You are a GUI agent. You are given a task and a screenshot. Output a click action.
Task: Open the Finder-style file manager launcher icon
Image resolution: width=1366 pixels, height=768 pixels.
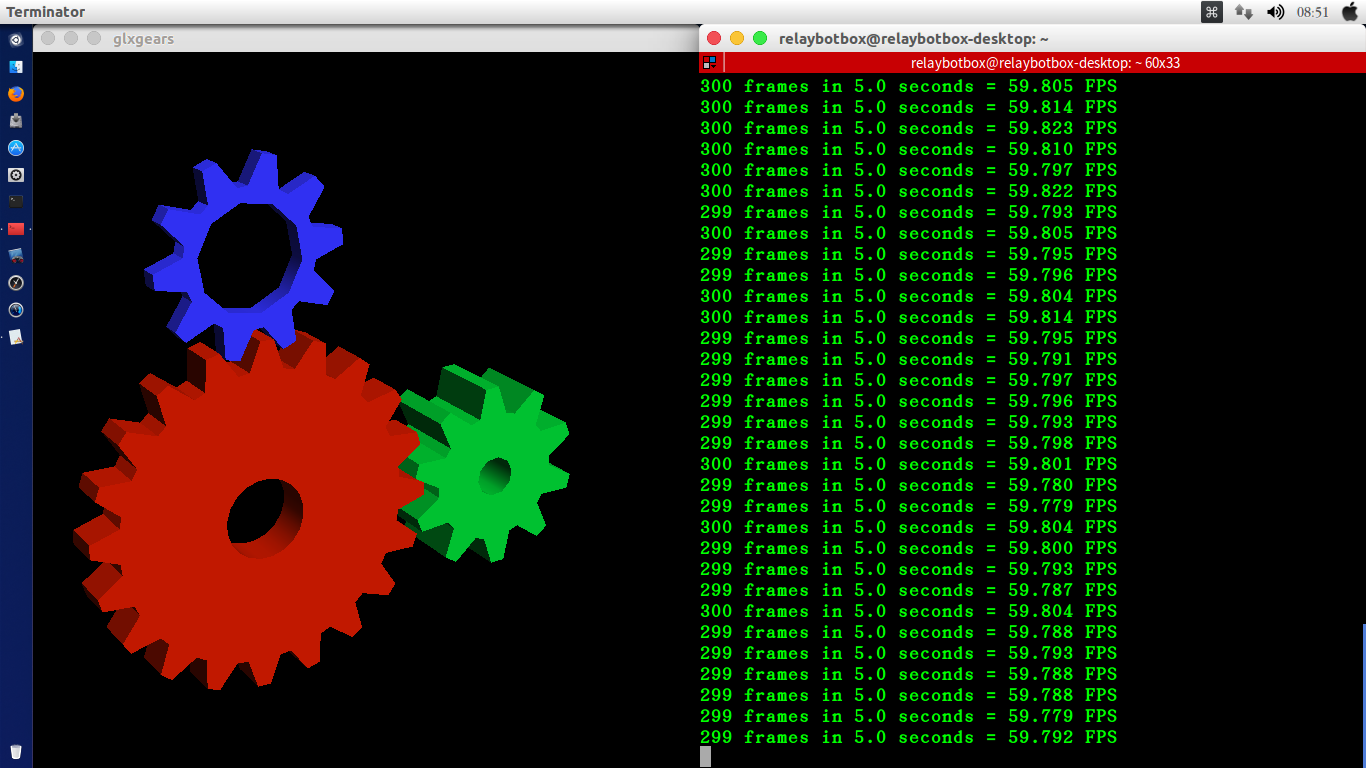(x=16, y=67)
